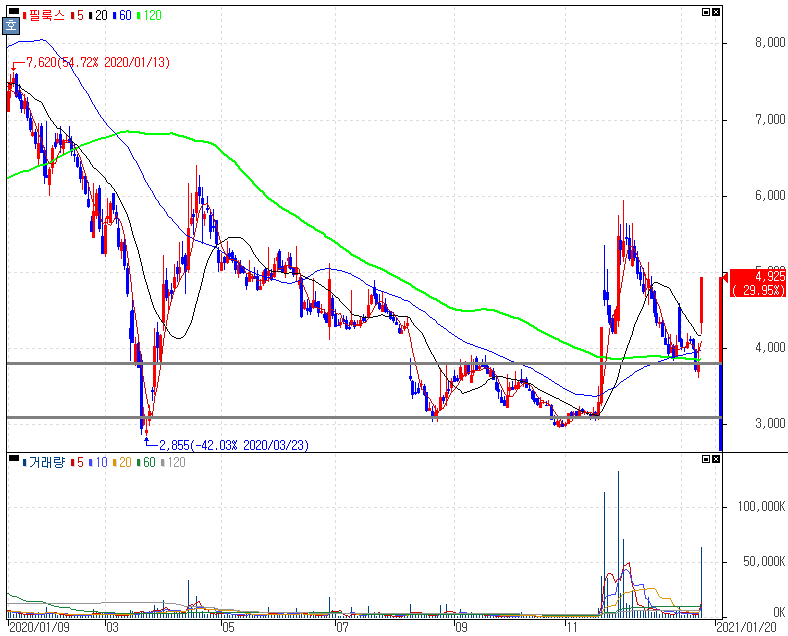Click the 4,000 price axis label
Image resolution: width=788 pixels, height=636 pixels.
pyautogui.click(x=770, y=348)
